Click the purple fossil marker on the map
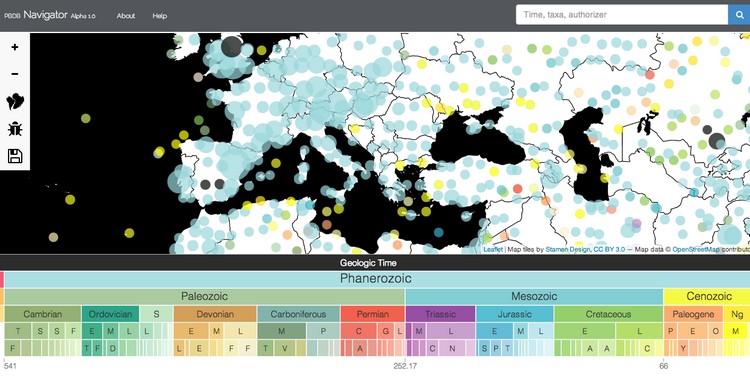The height and width of the screenshot is (376, 750). pyautogui.click(x=636, y=223)
